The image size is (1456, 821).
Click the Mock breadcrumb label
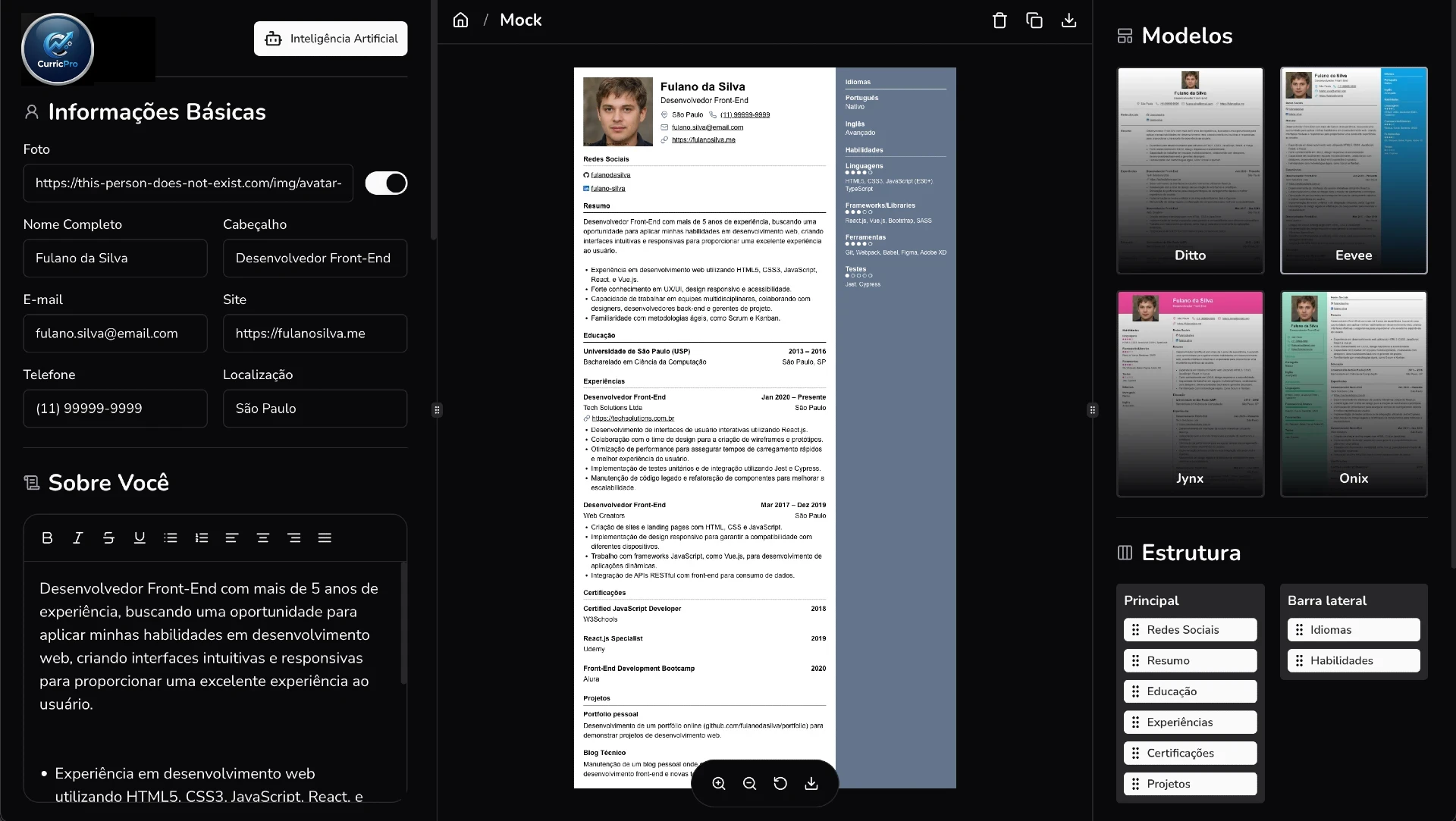[x=521, y=20]
